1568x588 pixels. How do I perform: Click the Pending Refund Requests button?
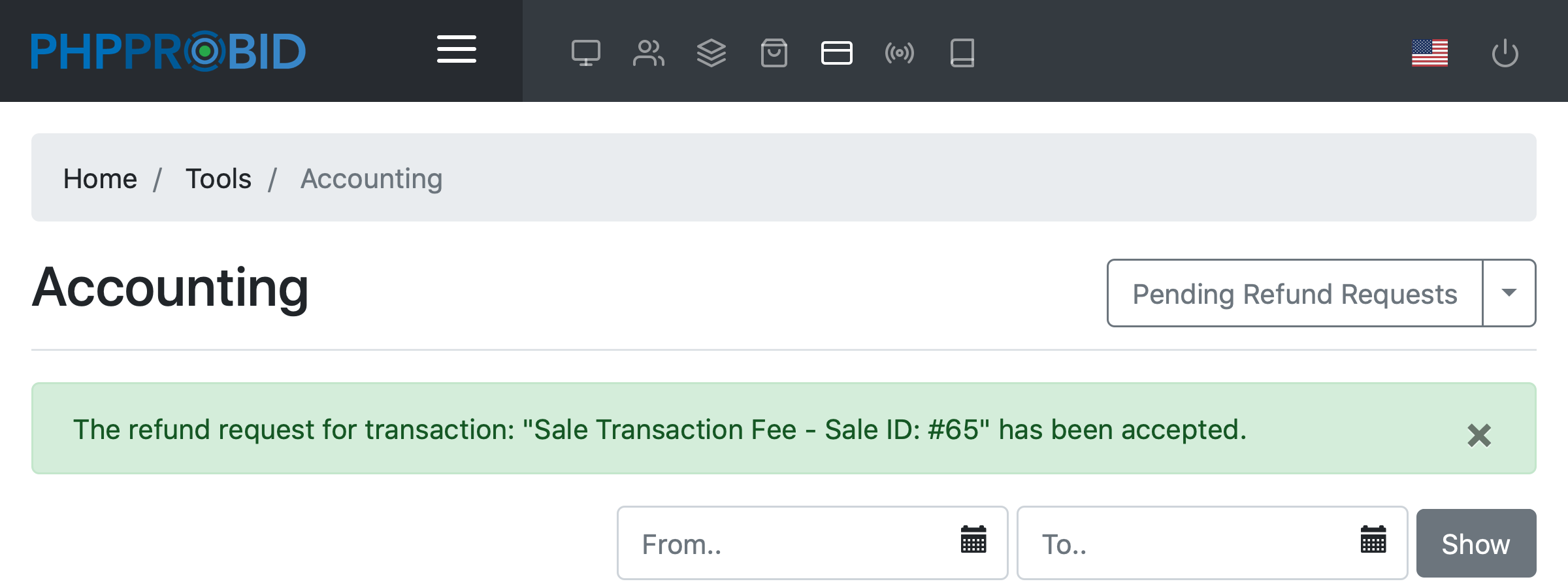pos(1294,293)
